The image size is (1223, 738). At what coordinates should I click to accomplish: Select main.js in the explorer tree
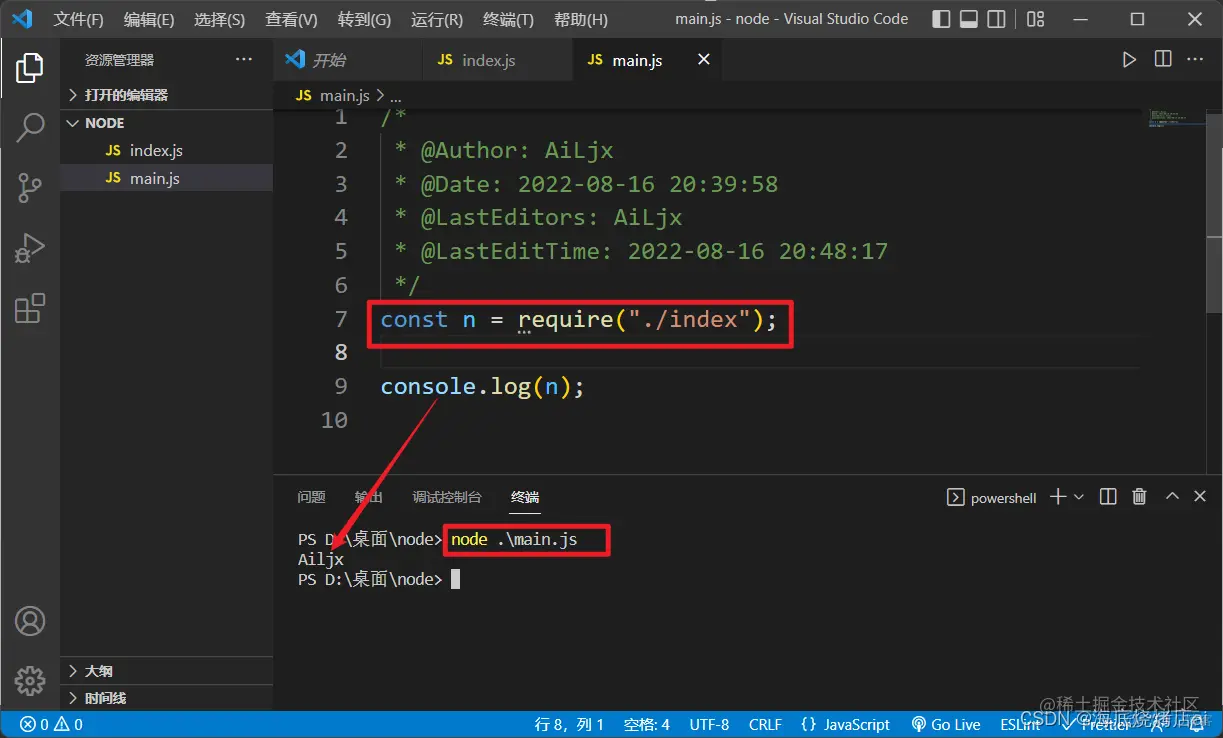[x=167, y=178]
